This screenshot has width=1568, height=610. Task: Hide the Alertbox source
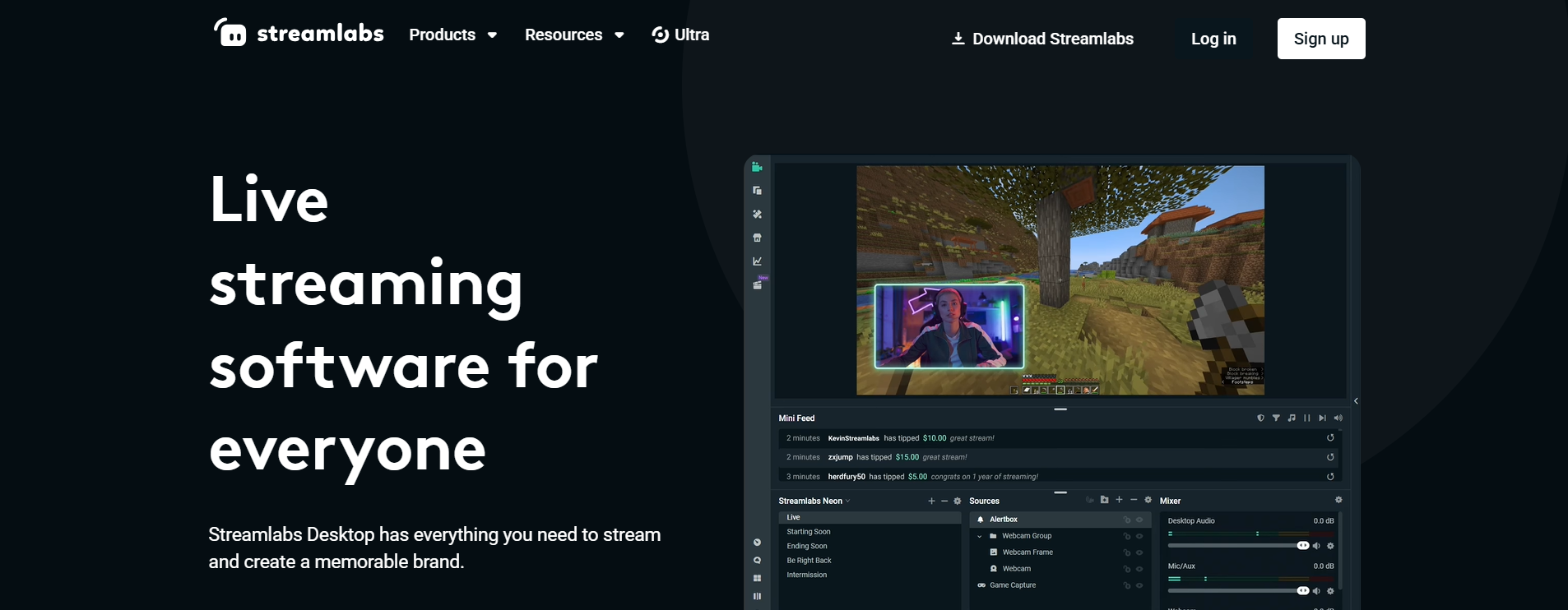tap(1139, 520)
